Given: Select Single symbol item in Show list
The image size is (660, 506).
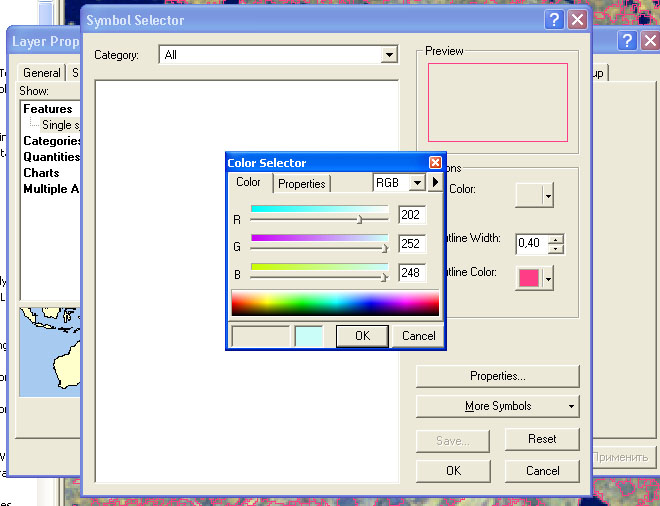Looking at the screenshot, I should point(61,125).
